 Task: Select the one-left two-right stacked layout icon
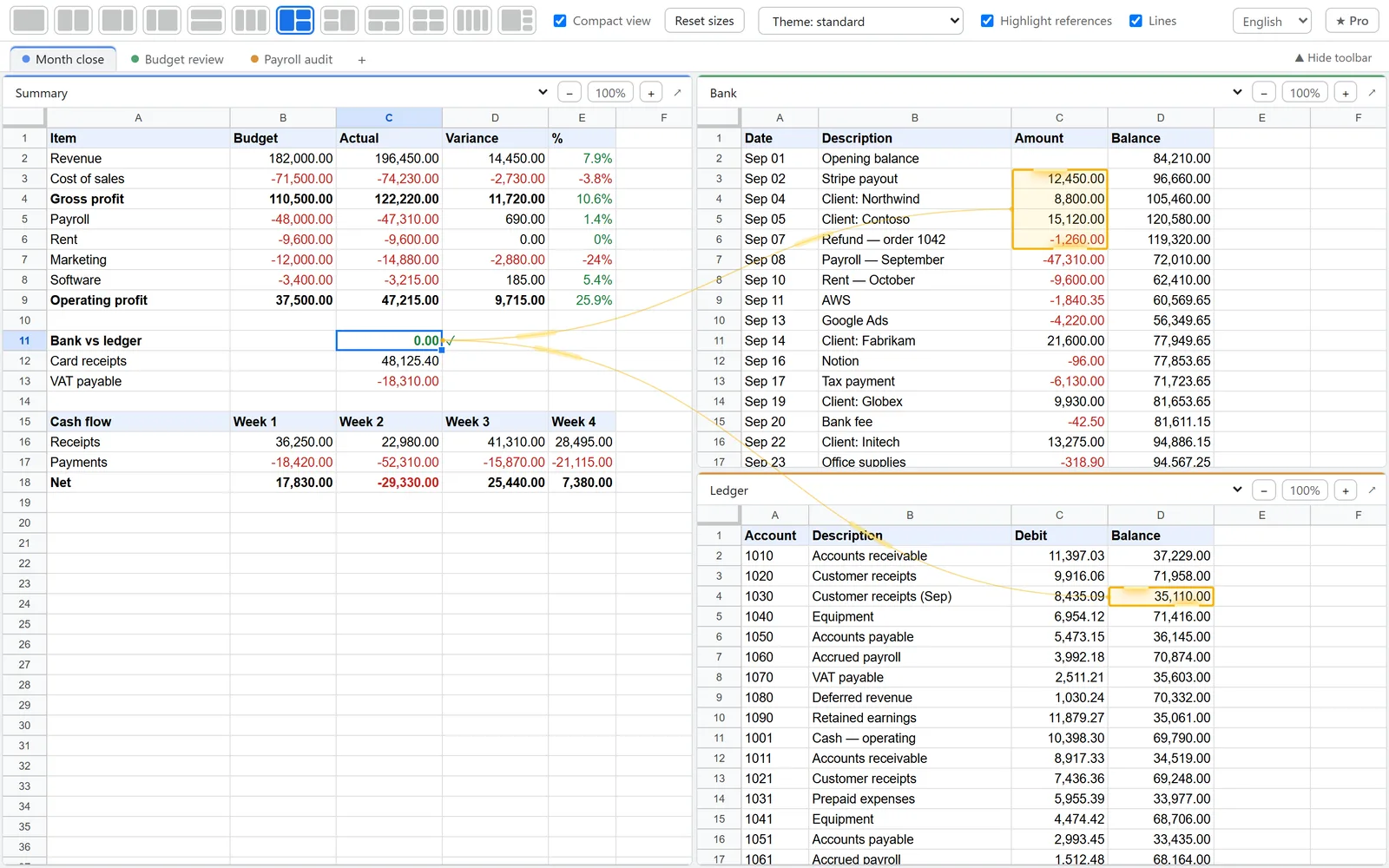coord(294,20)
